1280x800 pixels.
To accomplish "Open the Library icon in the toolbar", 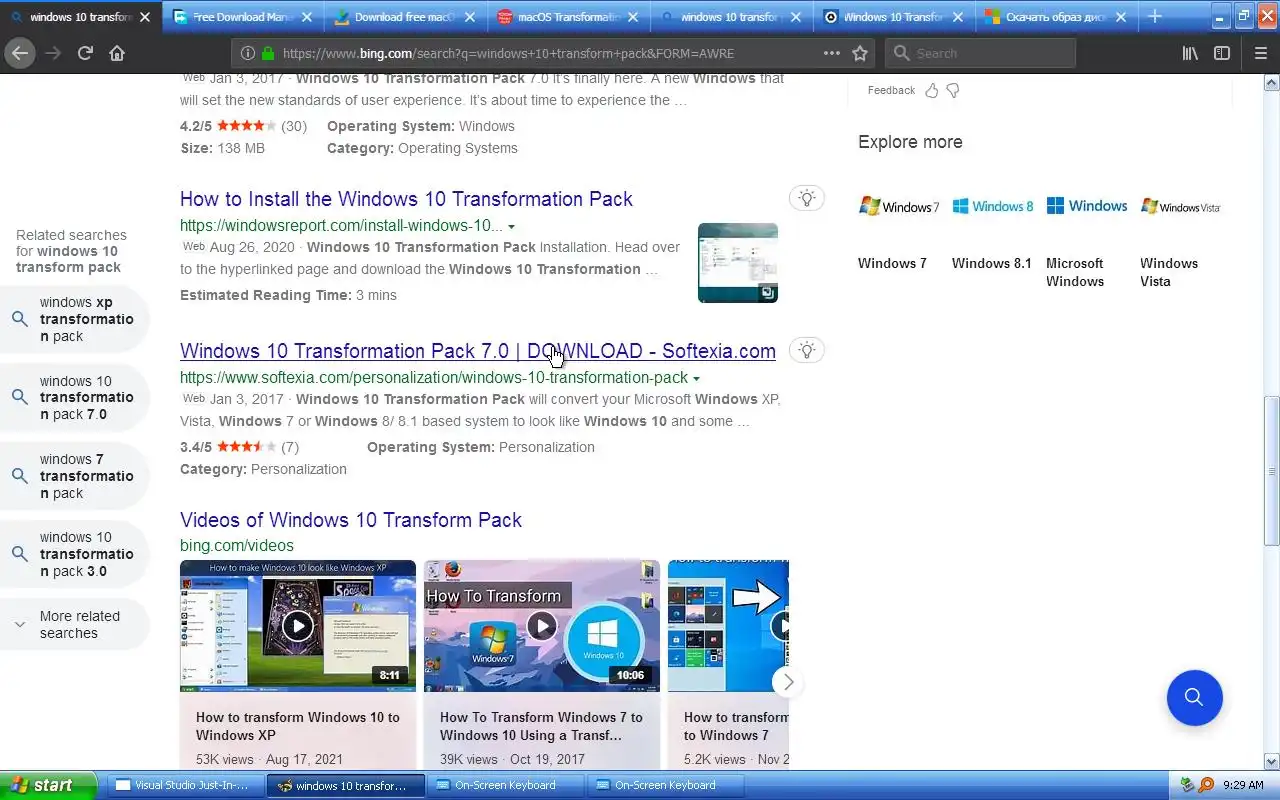I will tap(1190, 53).
